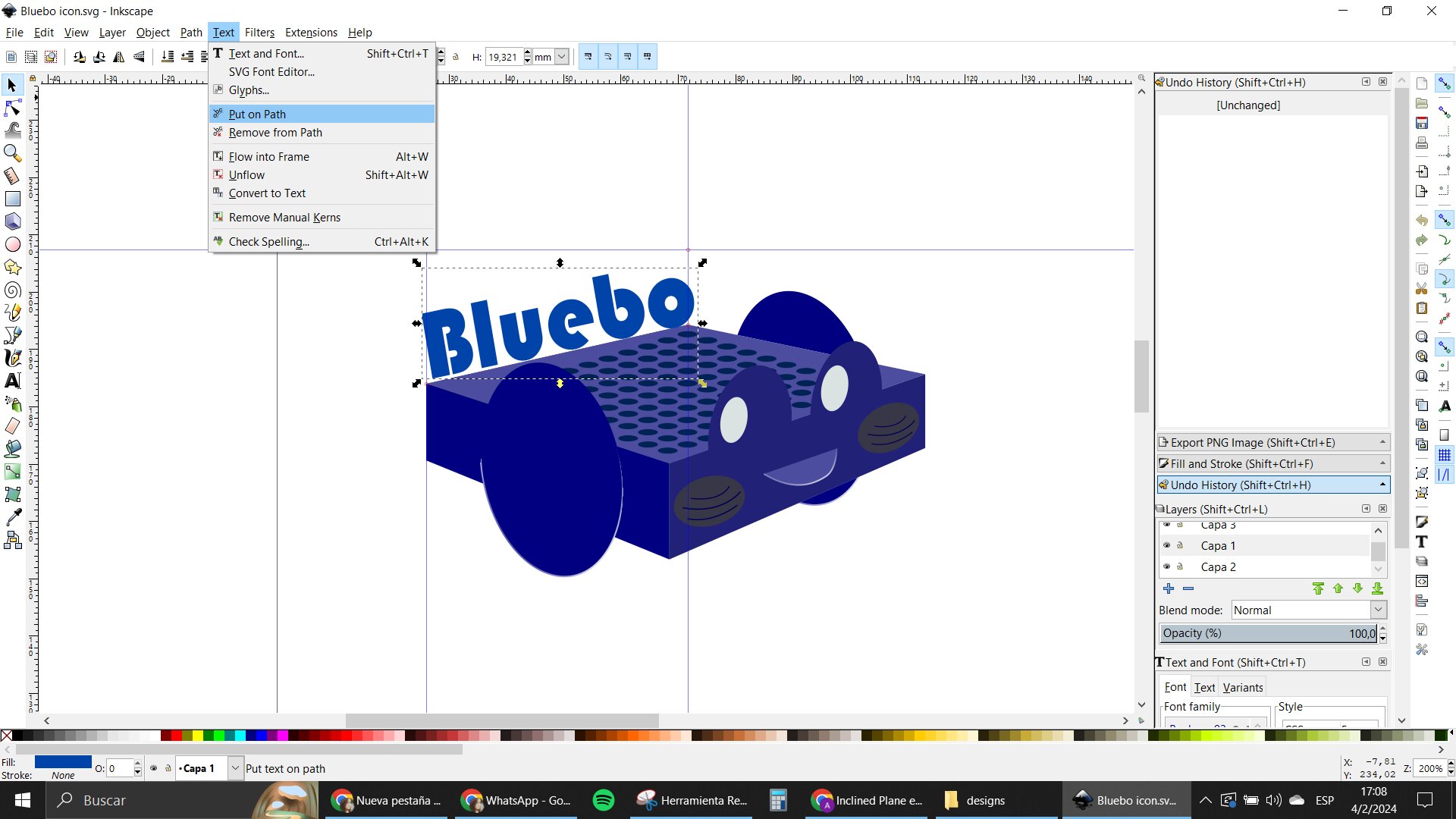Image resolution: width=1456 pixels, height=819 pixels.
Task: Click the blue Fill color swatch
Action: [63, 761]
